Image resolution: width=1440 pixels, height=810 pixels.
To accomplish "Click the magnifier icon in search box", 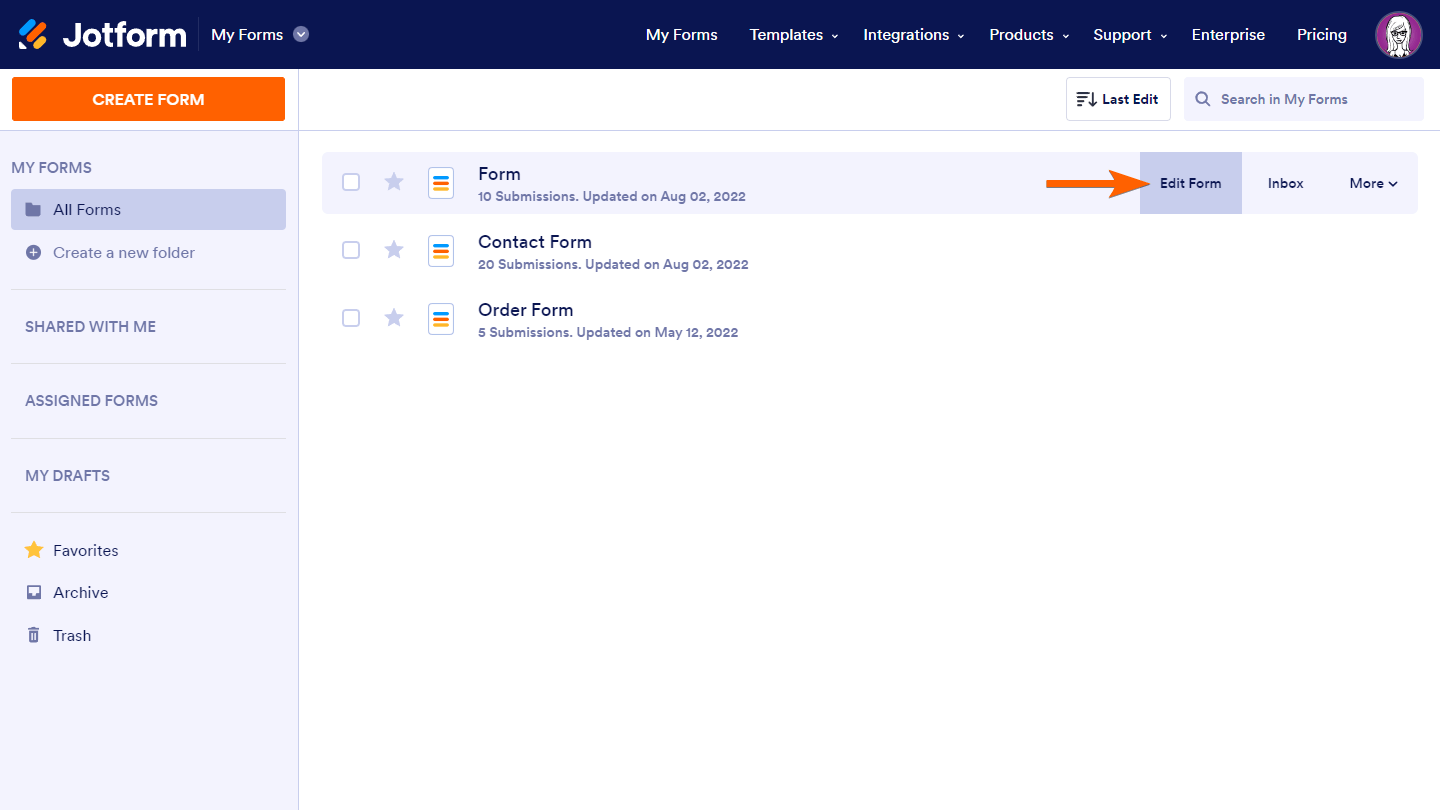I will tap(1203, 99).
